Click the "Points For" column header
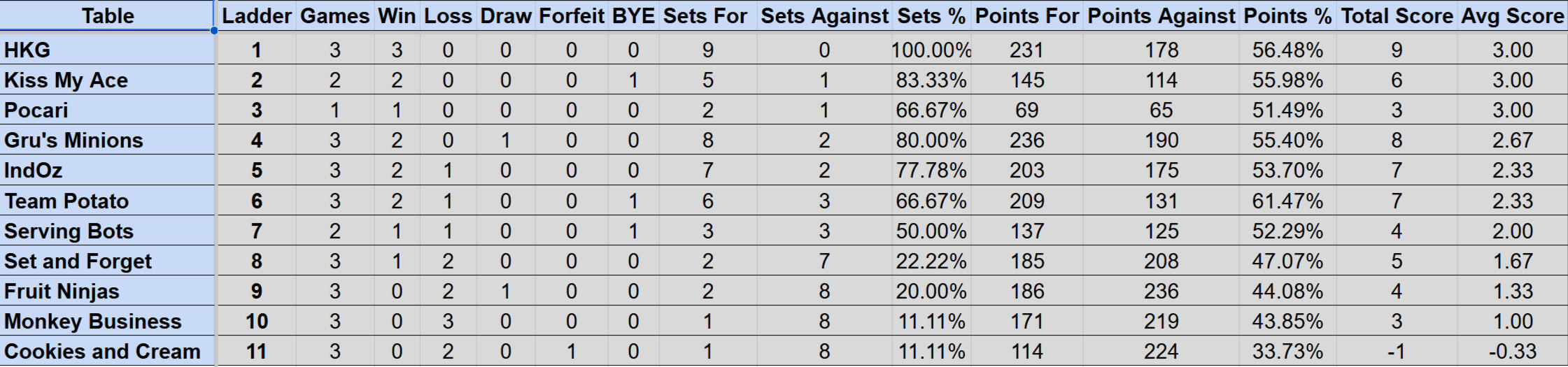Screen dimensions: 1568x367 pos(1026,16)
